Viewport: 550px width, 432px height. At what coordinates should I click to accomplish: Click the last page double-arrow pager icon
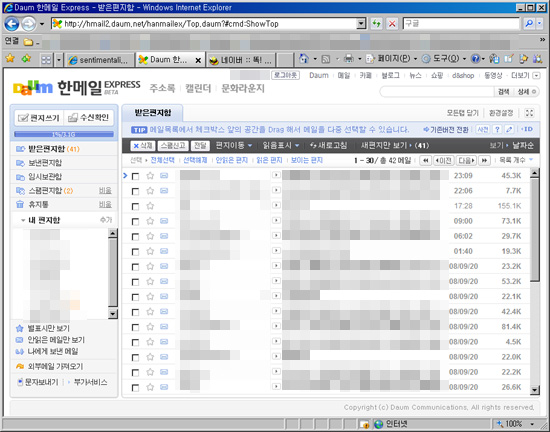click(484, 161)
